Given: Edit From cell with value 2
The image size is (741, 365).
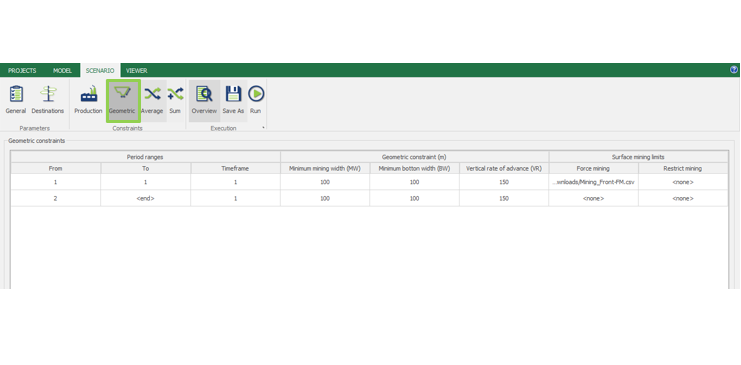Looking at the screenshot, I should pyautogui.click(x=56, y=199).
